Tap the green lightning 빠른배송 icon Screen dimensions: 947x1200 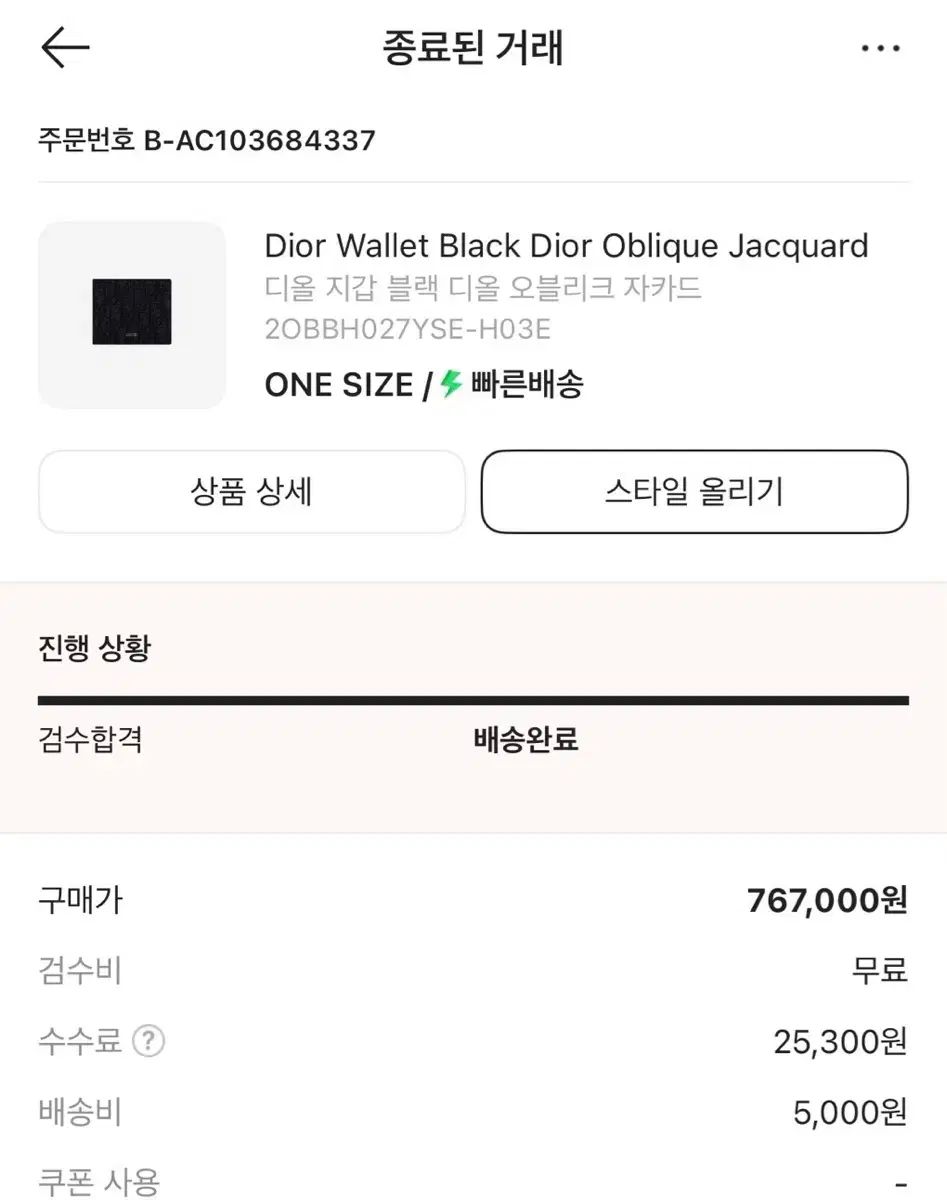pos(452,383)
